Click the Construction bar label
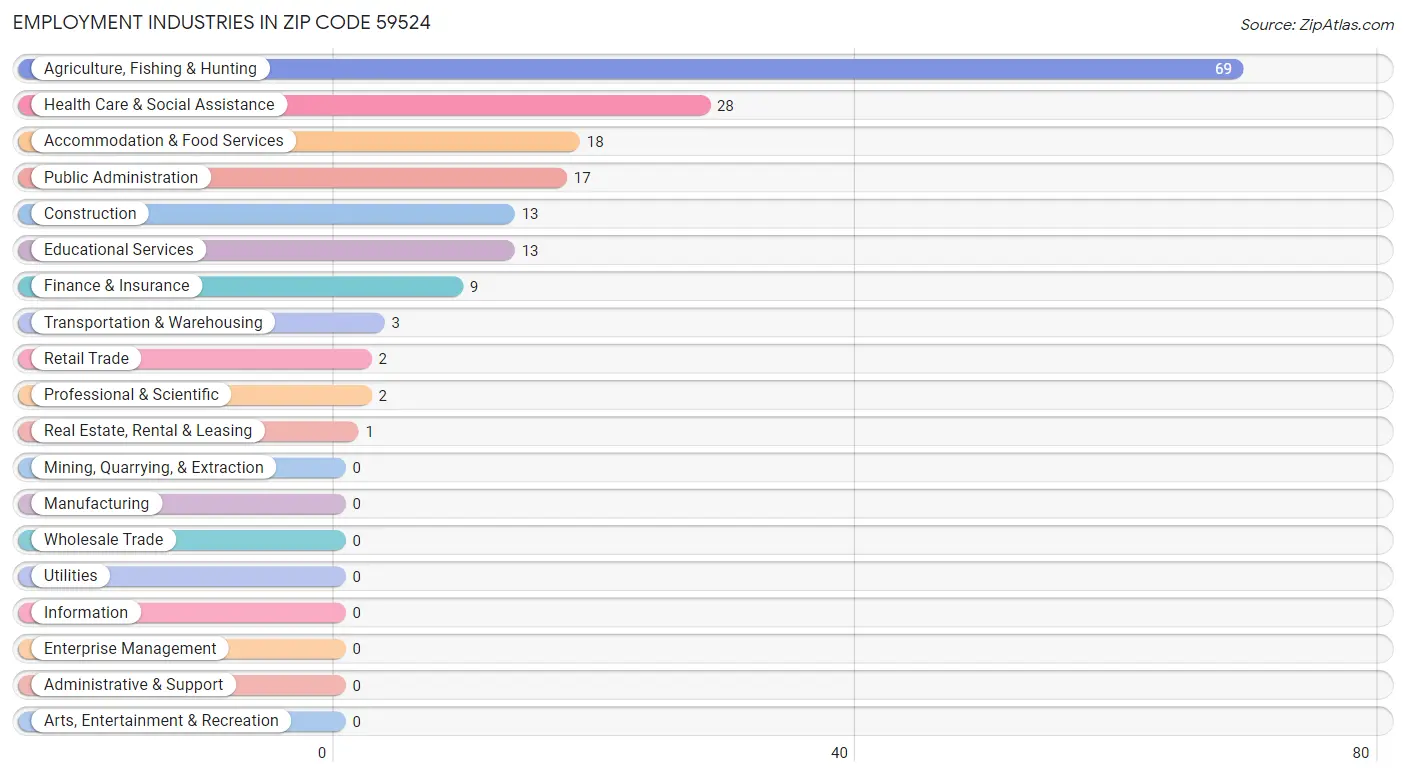The height and width of the screenshot is (776, 1406). click(90, 214)
